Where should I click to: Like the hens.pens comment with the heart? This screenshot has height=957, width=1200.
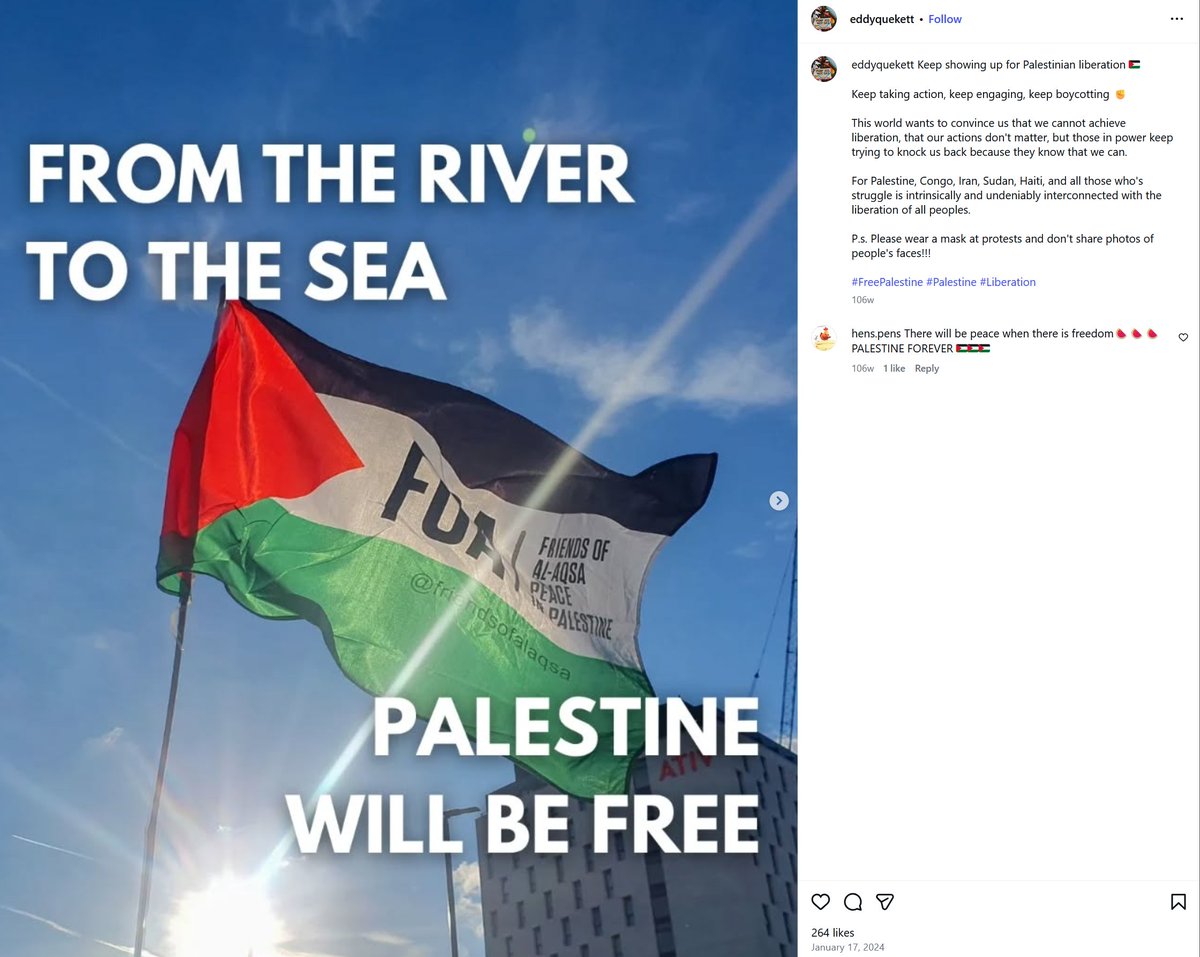click(x=1183, y=338)
